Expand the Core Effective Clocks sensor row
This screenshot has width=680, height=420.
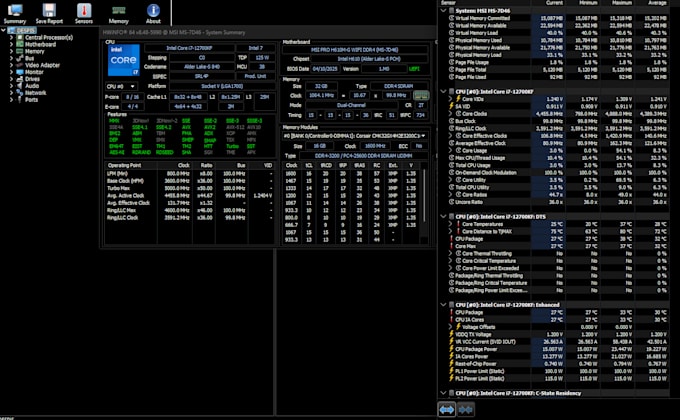[450, 136]
